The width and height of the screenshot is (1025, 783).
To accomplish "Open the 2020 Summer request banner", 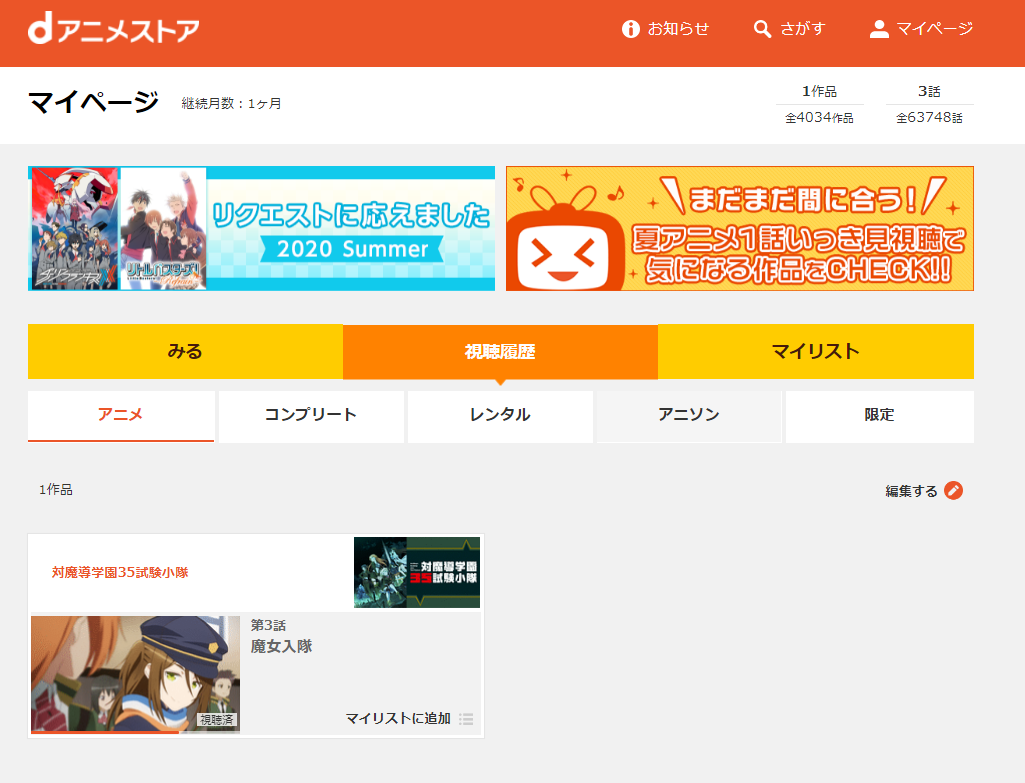I will (261, 229).
